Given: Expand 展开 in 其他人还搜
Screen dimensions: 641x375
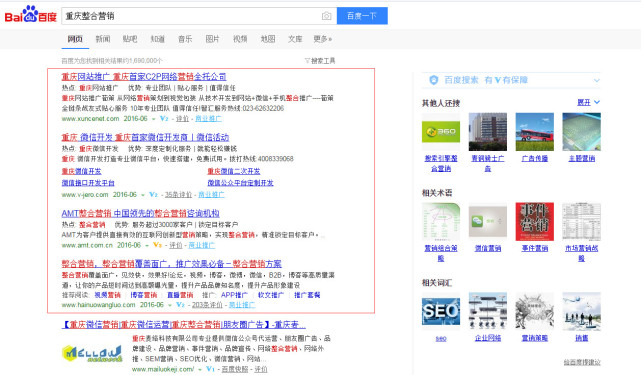Looking at the screenshot, I should click(588, 102).
